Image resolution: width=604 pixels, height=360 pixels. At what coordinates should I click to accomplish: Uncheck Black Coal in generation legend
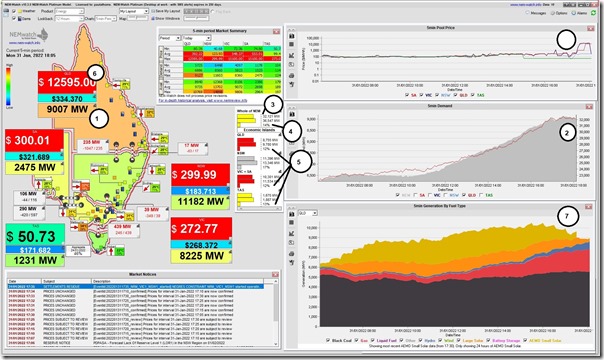tap(327, 340)
